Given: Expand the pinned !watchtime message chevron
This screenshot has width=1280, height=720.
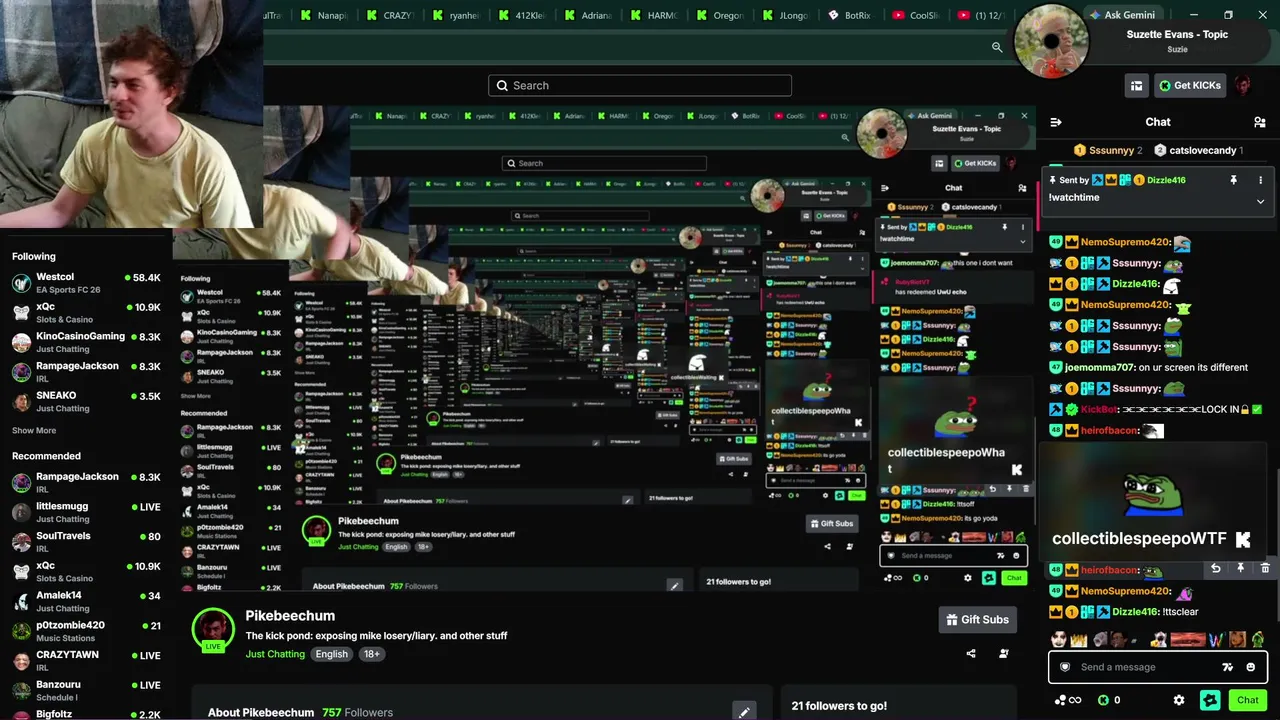Looking at the screenshot, I should pos(1260,201).
